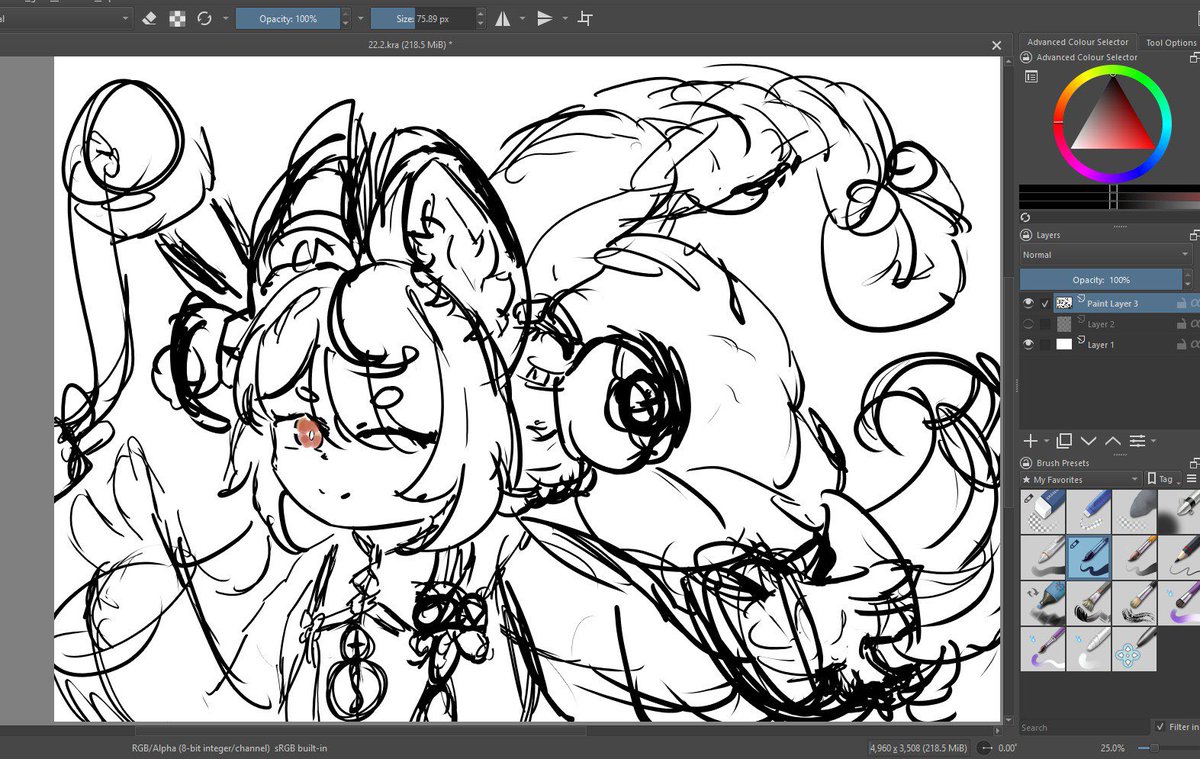The height and width of the screenshot is (759, 1200).
Task: Enable wrap-around mode from the toolbar
Action: 583,18
